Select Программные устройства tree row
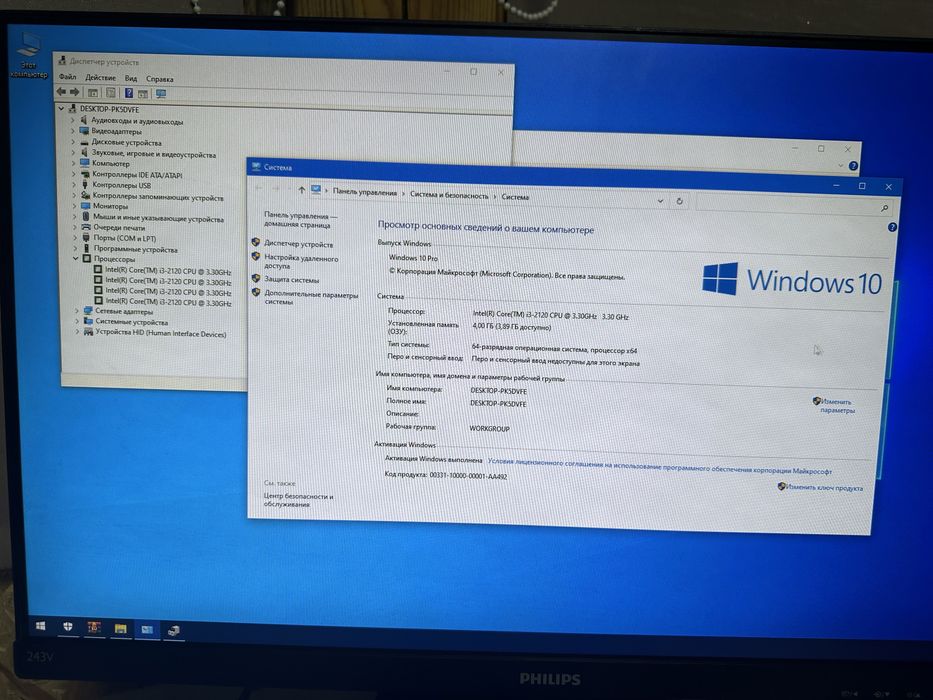The height and width of the screenshot is (700, 933). [135, 249]
